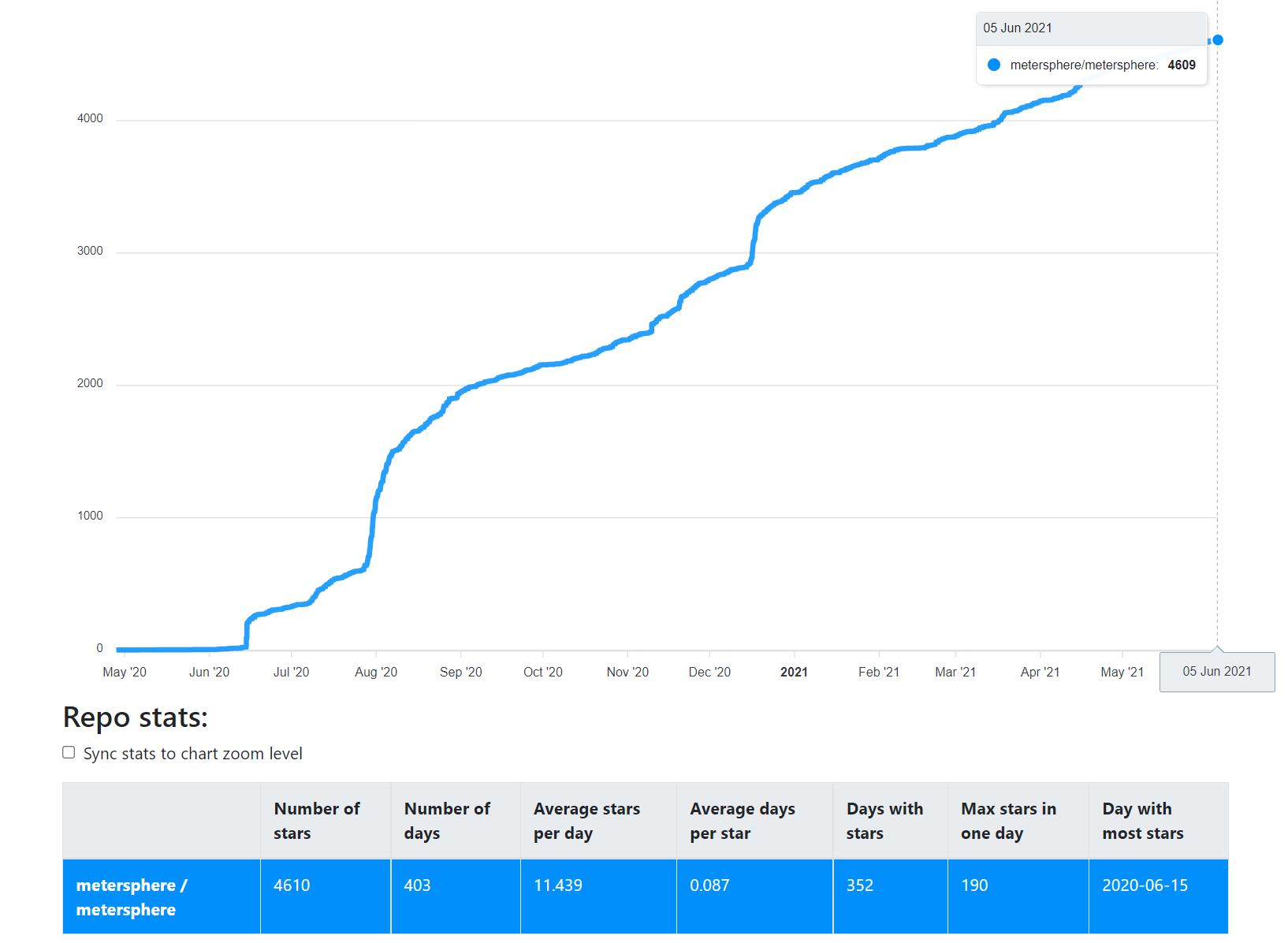
Task: Click the Jun '20 x-axis label
Action: 209,673
